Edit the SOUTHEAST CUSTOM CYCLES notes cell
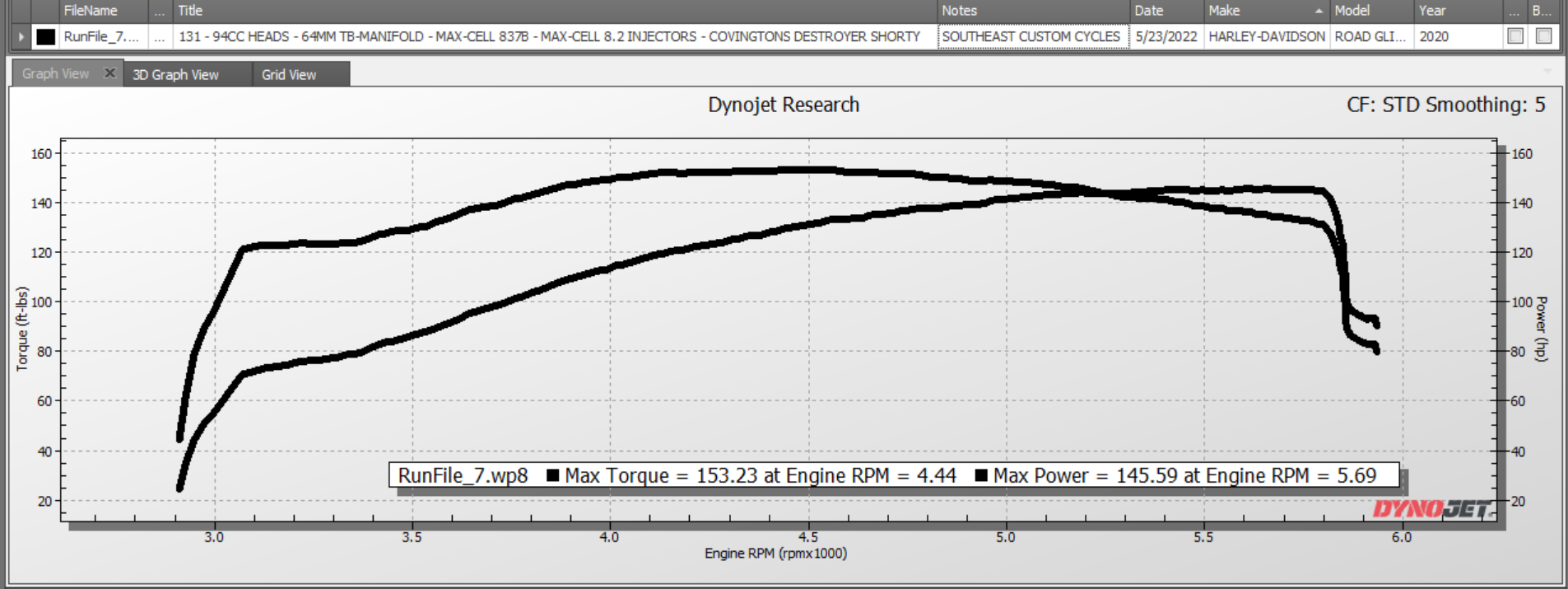This screenshot has width=1568, height=589. pyautogui.click(x=1033, y=36)
